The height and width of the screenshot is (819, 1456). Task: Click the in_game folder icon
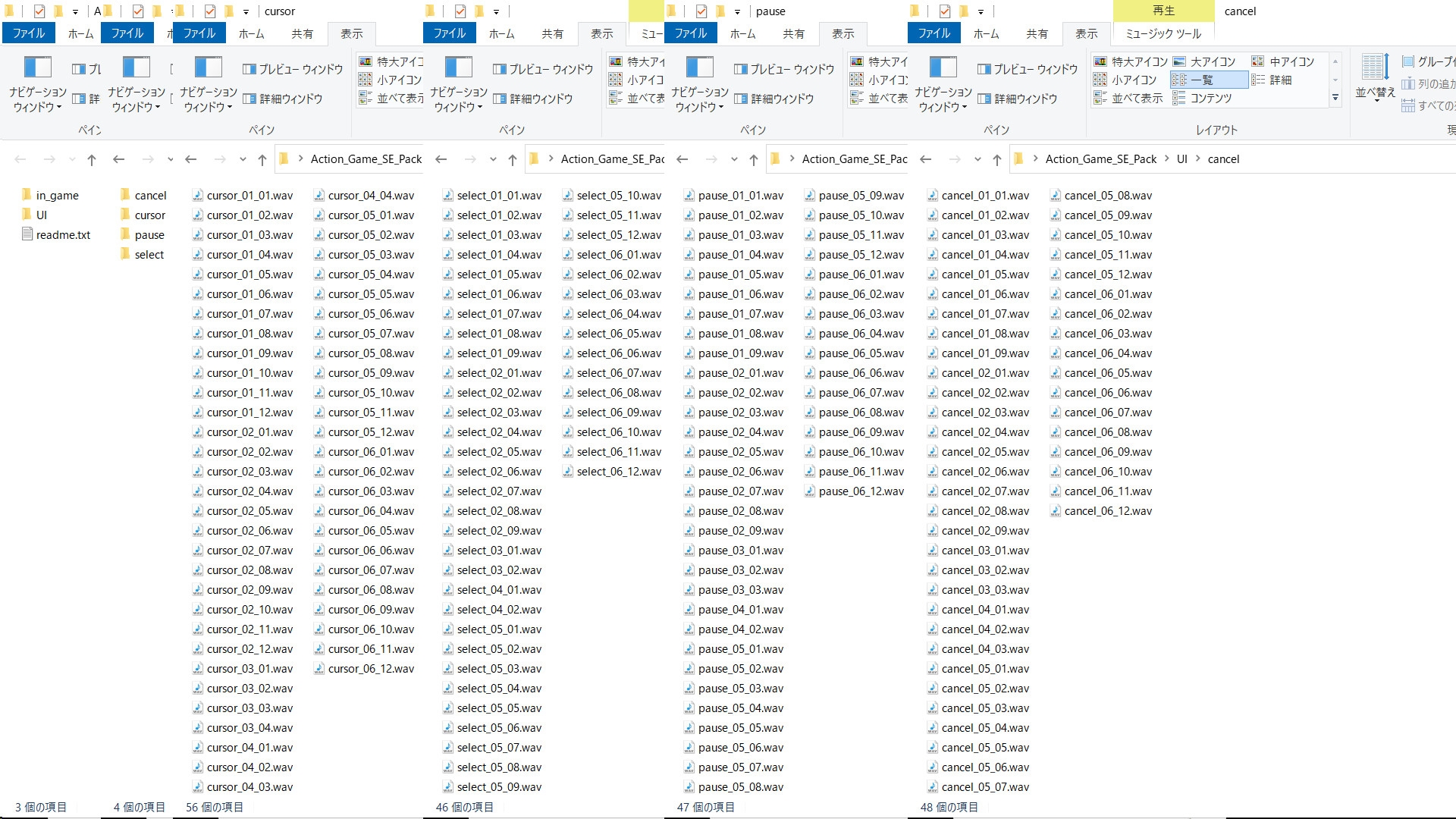27,195
